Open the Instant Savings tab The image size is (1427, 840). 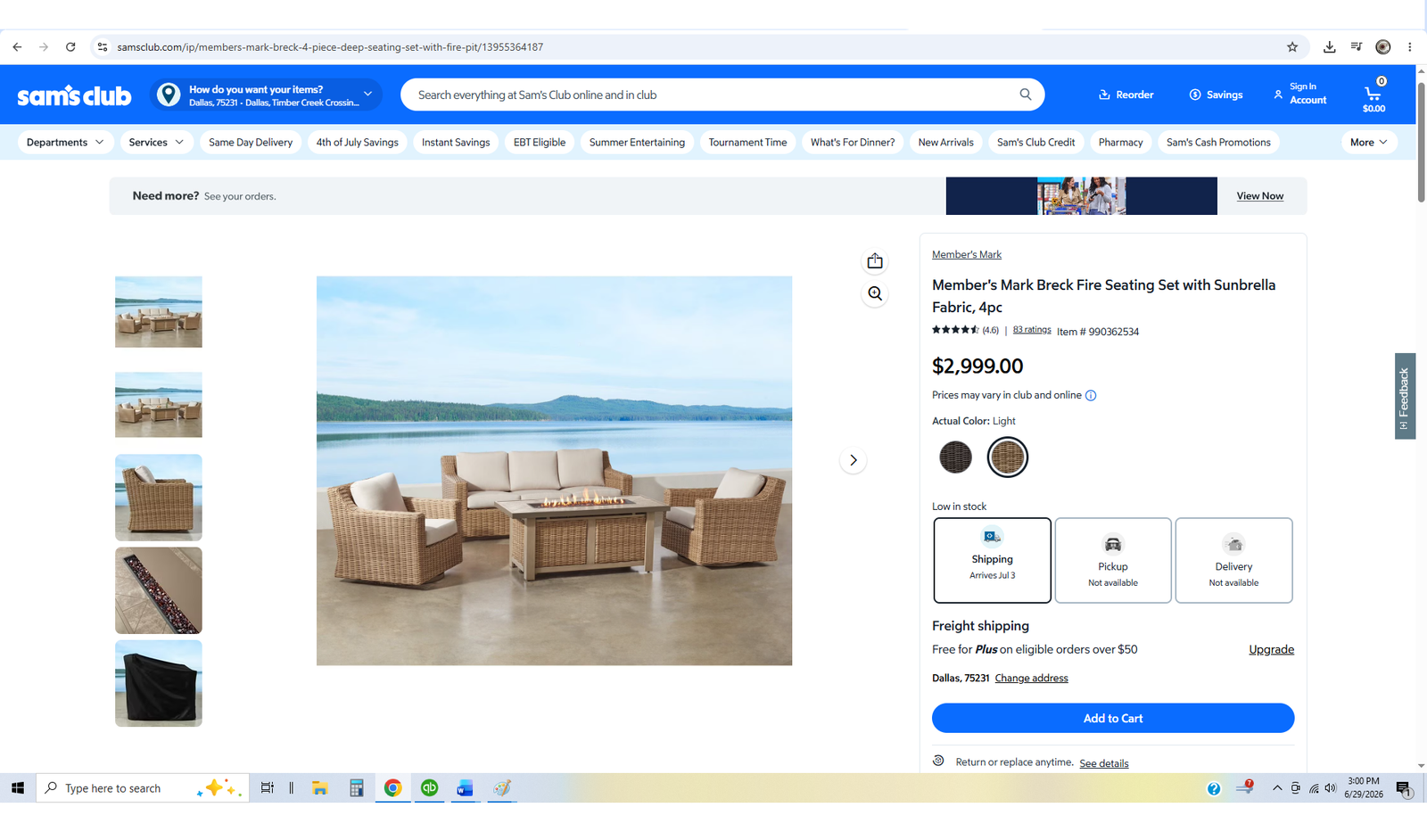pyautogui.click(x=456, y=143)
